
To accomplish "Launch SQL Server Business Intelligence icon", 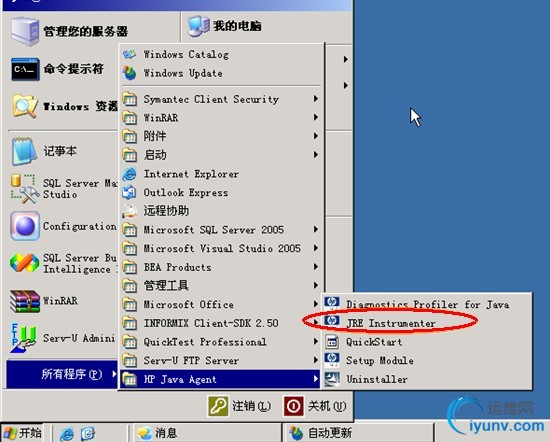I will point(25,263).
